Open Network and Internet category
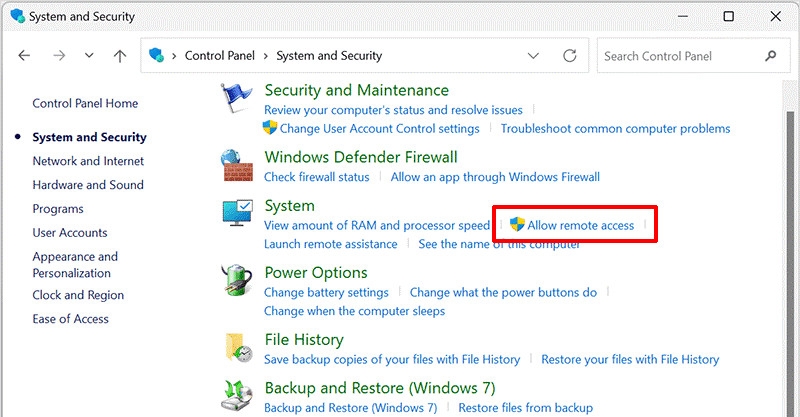The height and width of the screenshot is (417, 800). point(88,161)
